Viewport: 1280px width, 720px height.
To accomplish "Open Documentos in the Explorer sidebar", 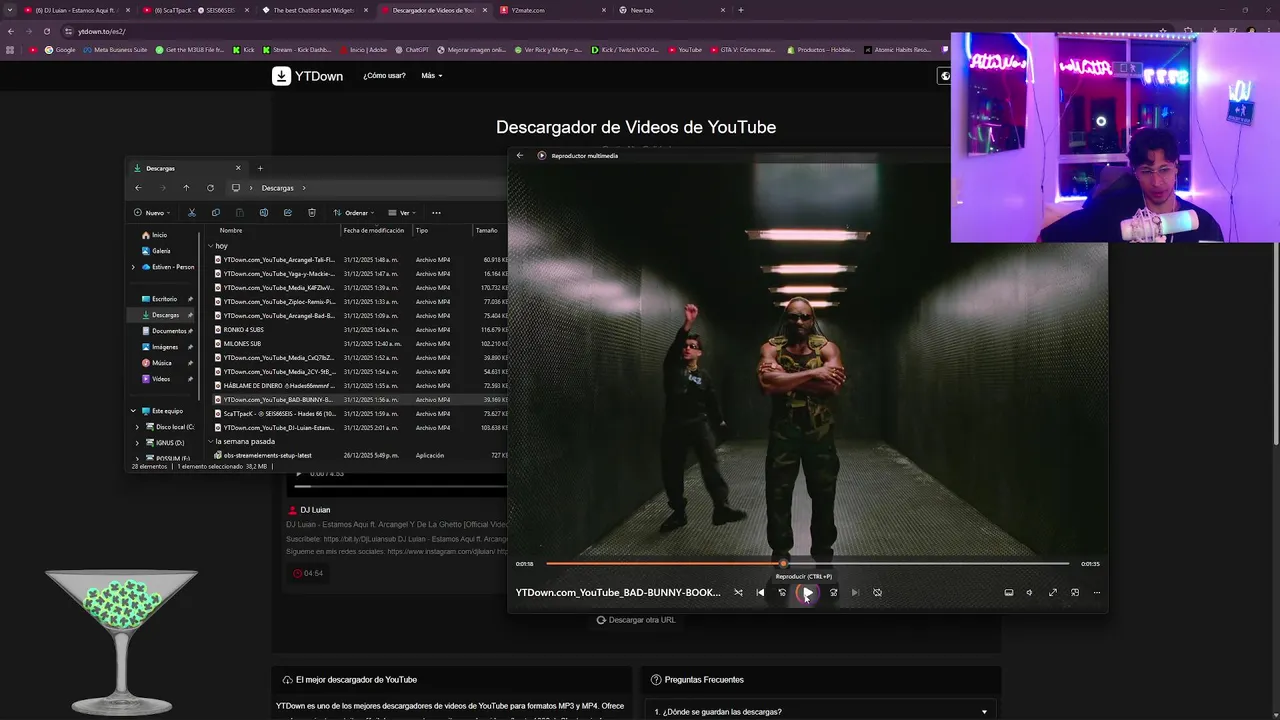I will (x=164, y=331).
